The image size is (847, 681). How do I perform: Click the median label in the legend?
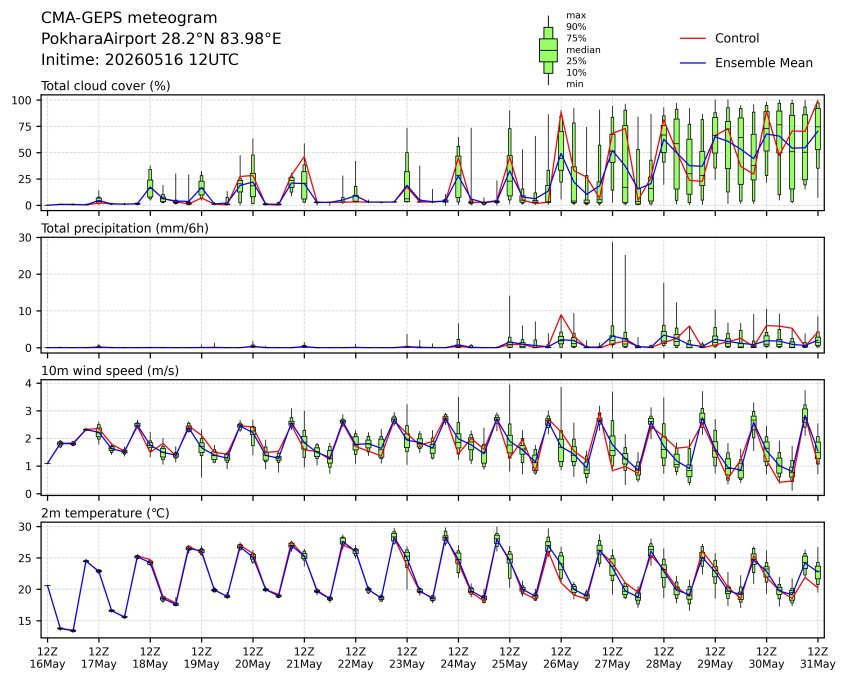583,50
